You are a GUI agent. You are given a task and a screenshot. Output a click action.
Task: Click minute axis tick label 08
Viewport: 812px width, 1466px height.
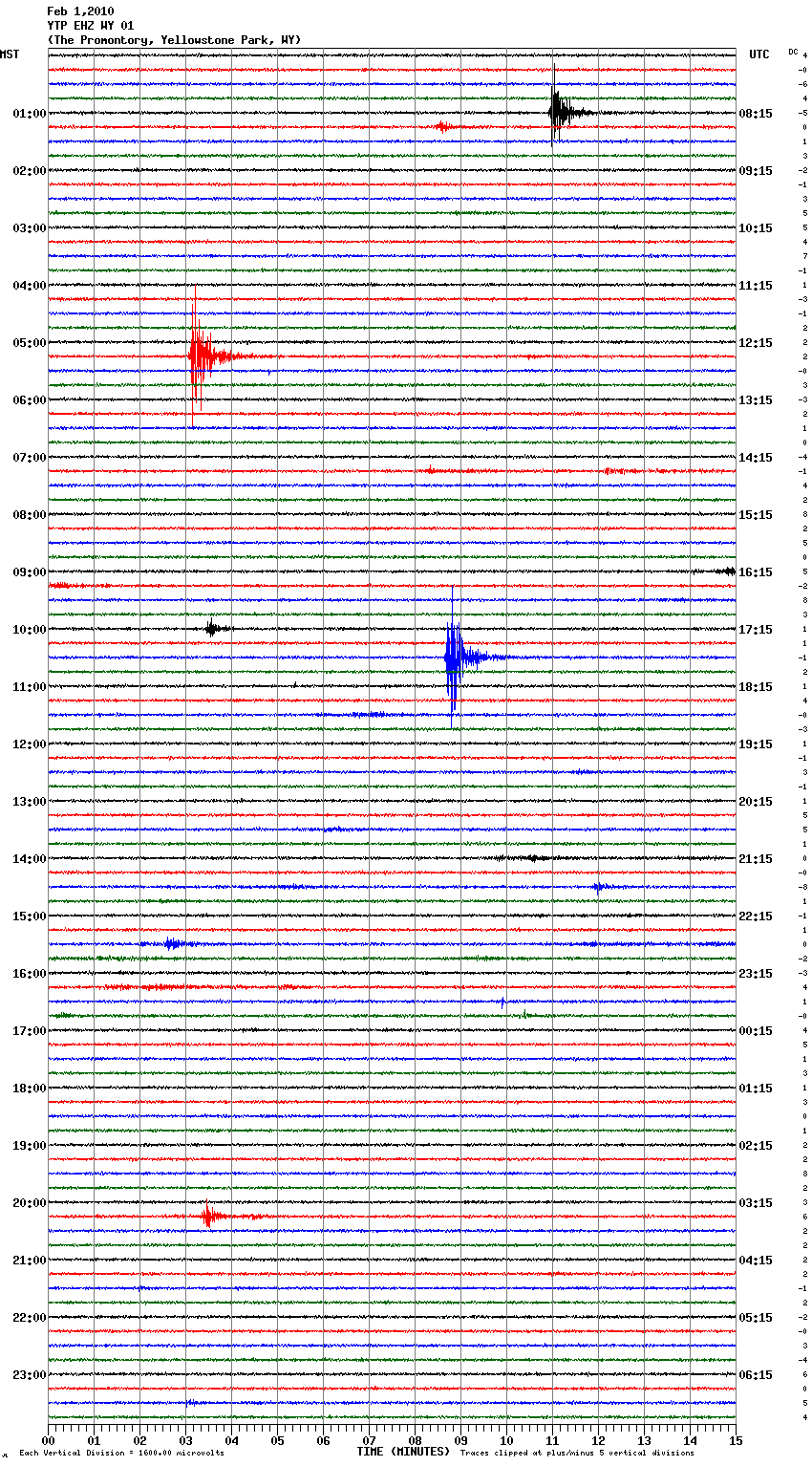point(415,1440)
